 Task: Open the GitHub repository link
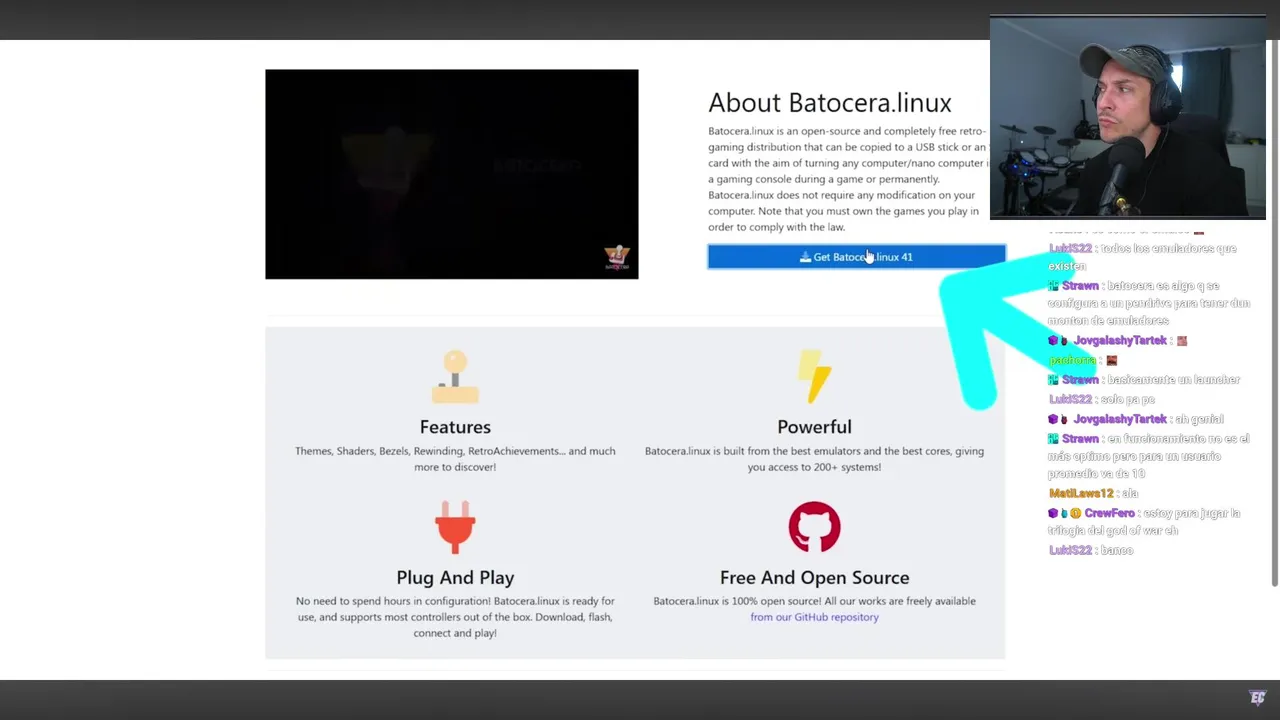pyautogui.click(x=814, y=617)
